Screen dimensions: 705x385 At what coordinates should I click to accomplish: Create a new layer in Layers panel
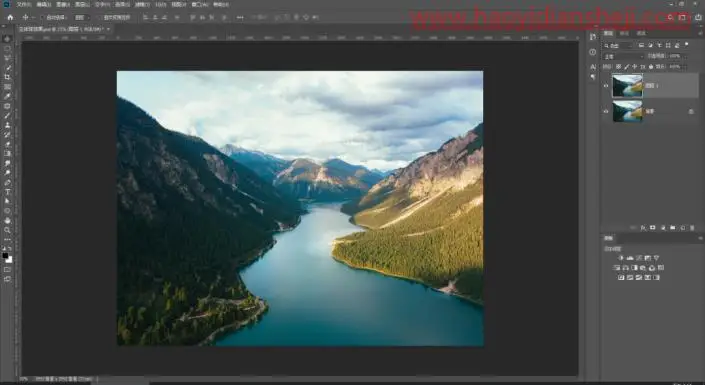[x=683, y=228]
